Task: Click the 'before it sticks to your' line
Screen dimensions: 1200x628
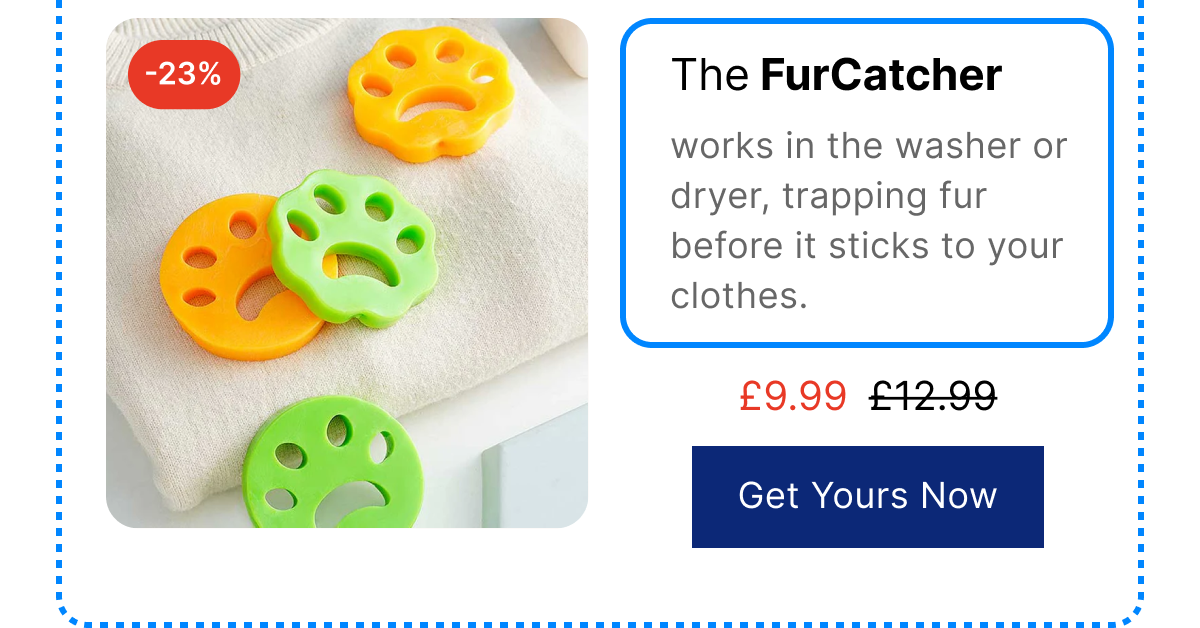Action: [x=867, y=246]
